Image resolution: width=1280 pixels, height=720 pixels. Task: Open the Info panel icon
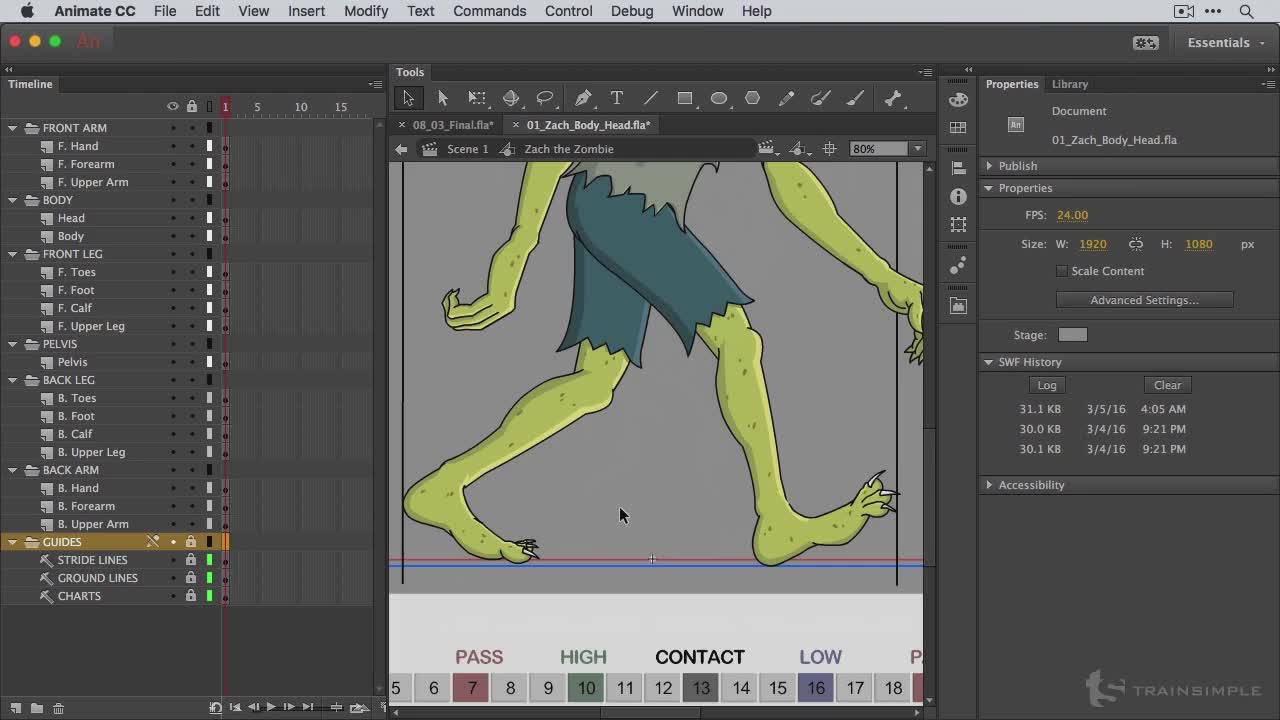click(958, 197)
